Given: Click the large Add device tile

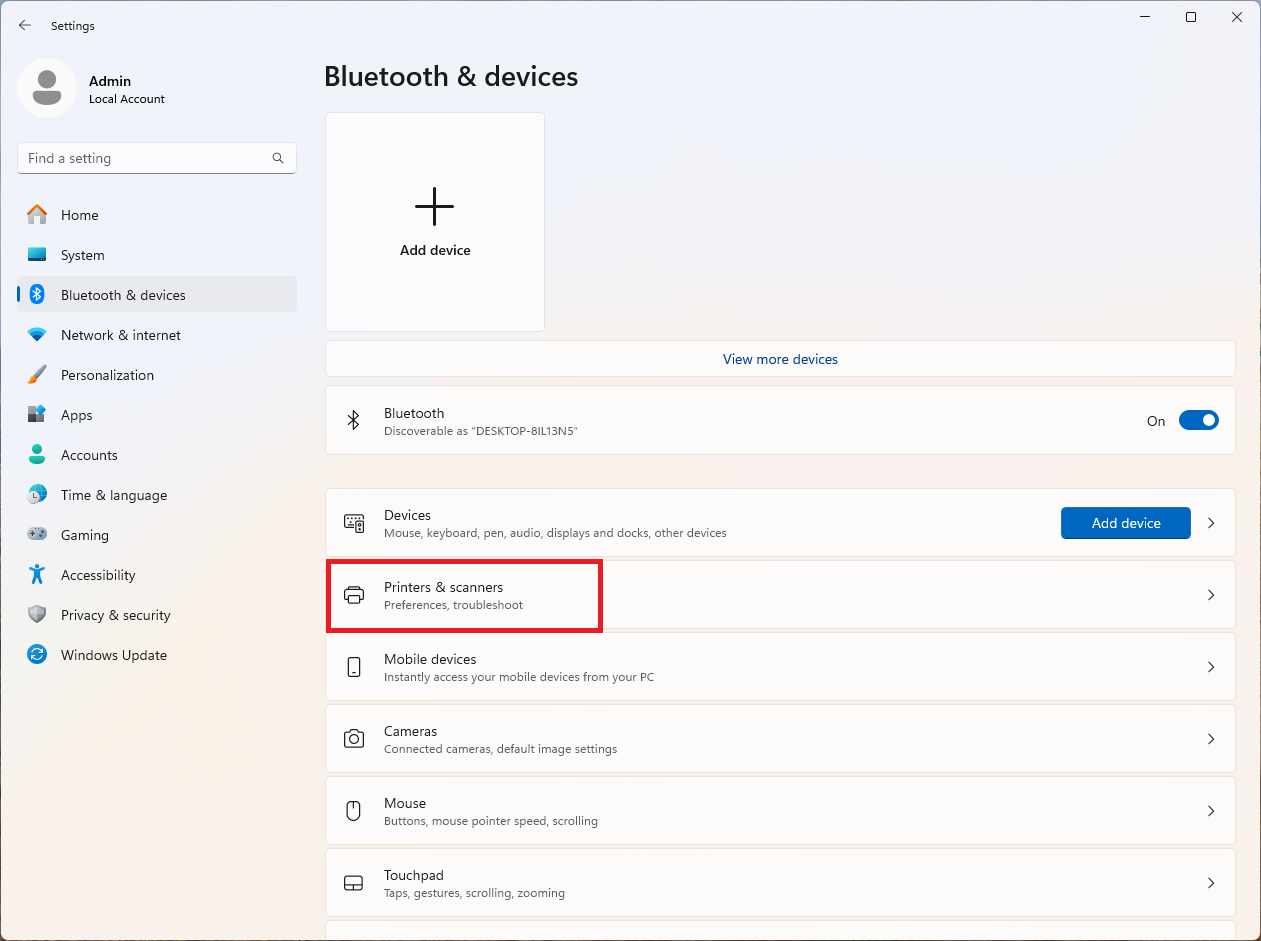Looking at the screenshot, I should click(x=435, y=222).
